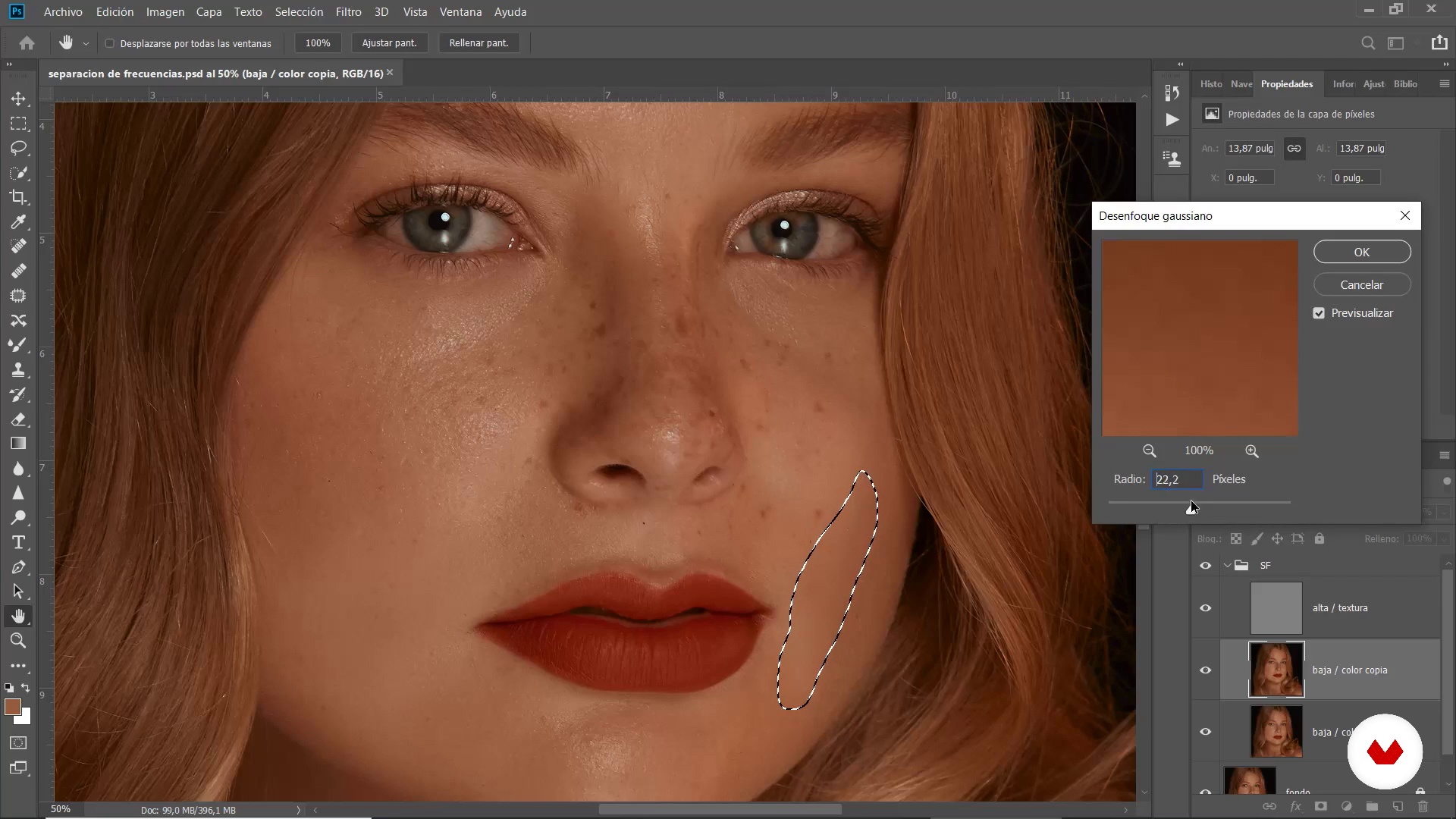Click OK in Desenfoque gaussiano dialog

(x=1362, y=252)
